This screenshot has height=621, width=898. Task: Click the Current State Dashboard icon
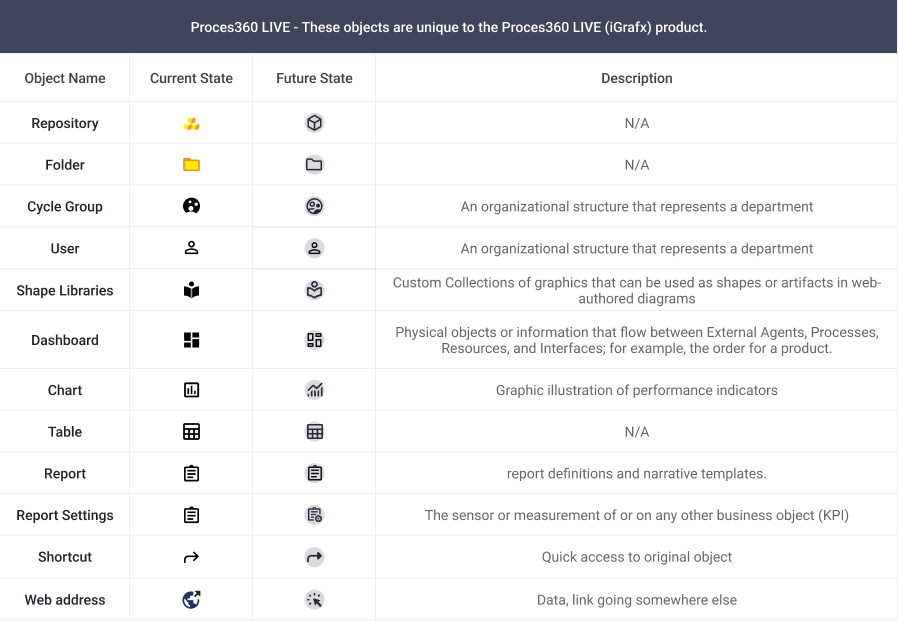point(191,340)
